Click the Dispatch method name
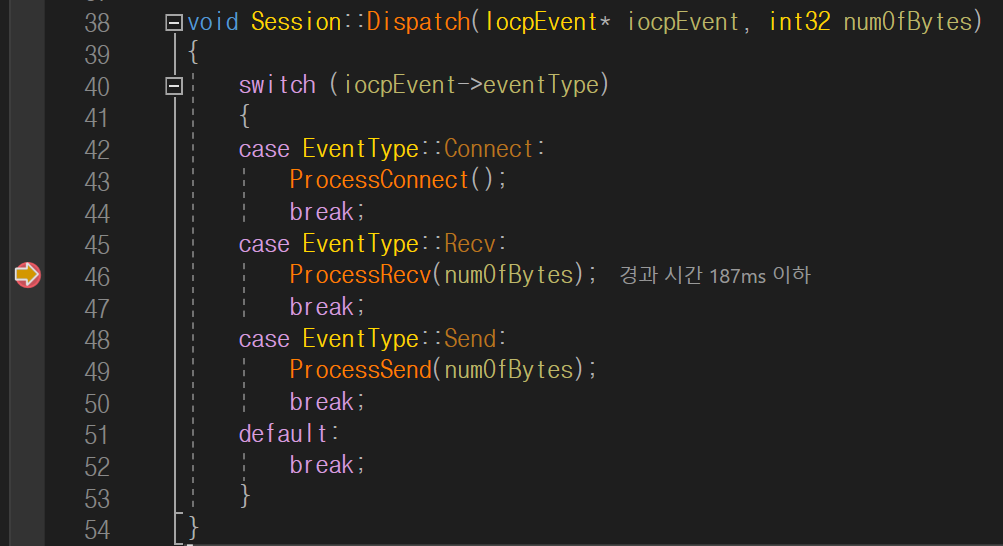The image size is (1003, 546). pyautogui.click(x=418, y=22)
